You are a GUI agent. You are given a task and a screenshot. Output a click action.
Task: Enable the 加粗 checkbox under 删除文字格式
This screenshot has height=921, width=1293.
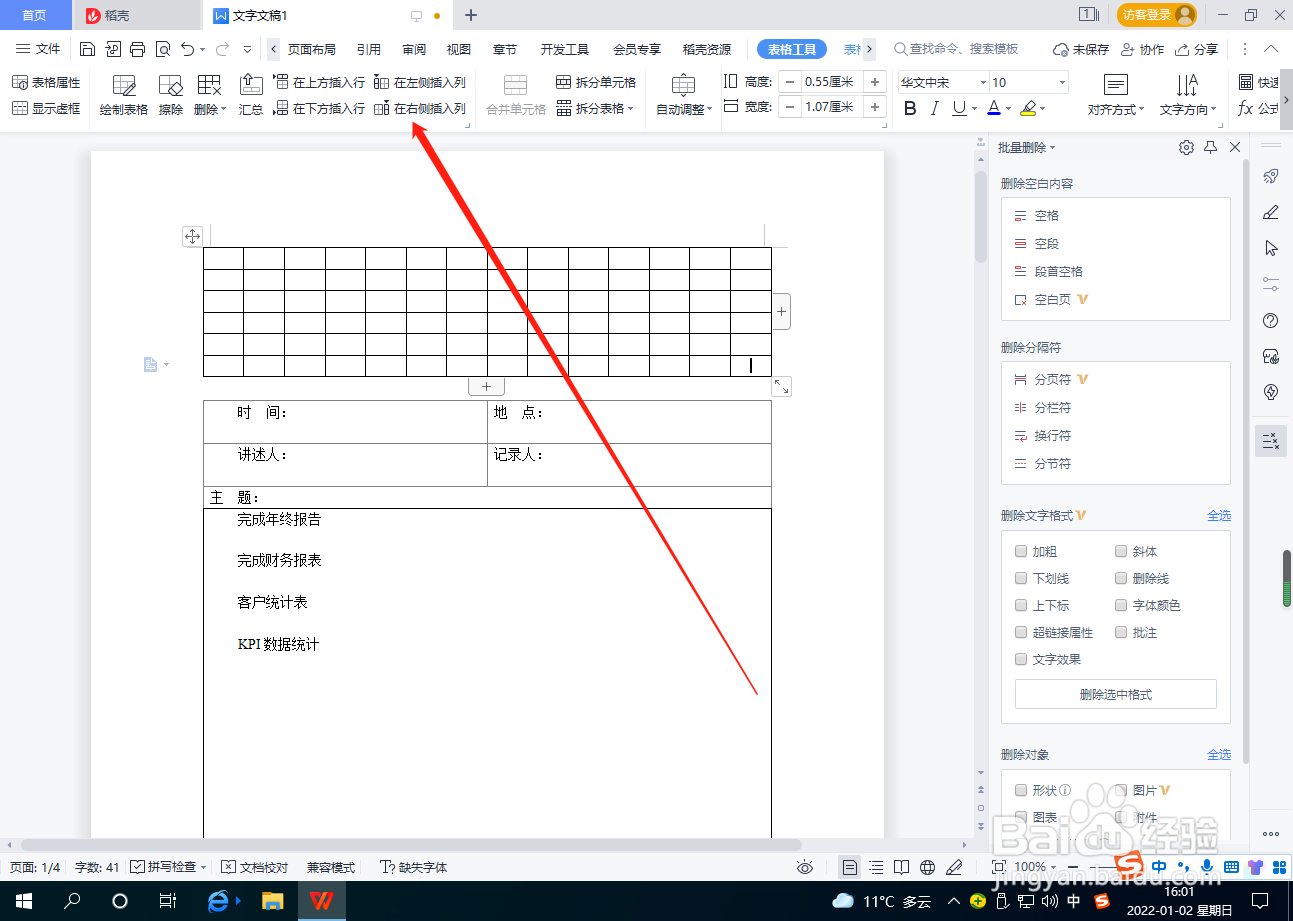click(1021, 551)
